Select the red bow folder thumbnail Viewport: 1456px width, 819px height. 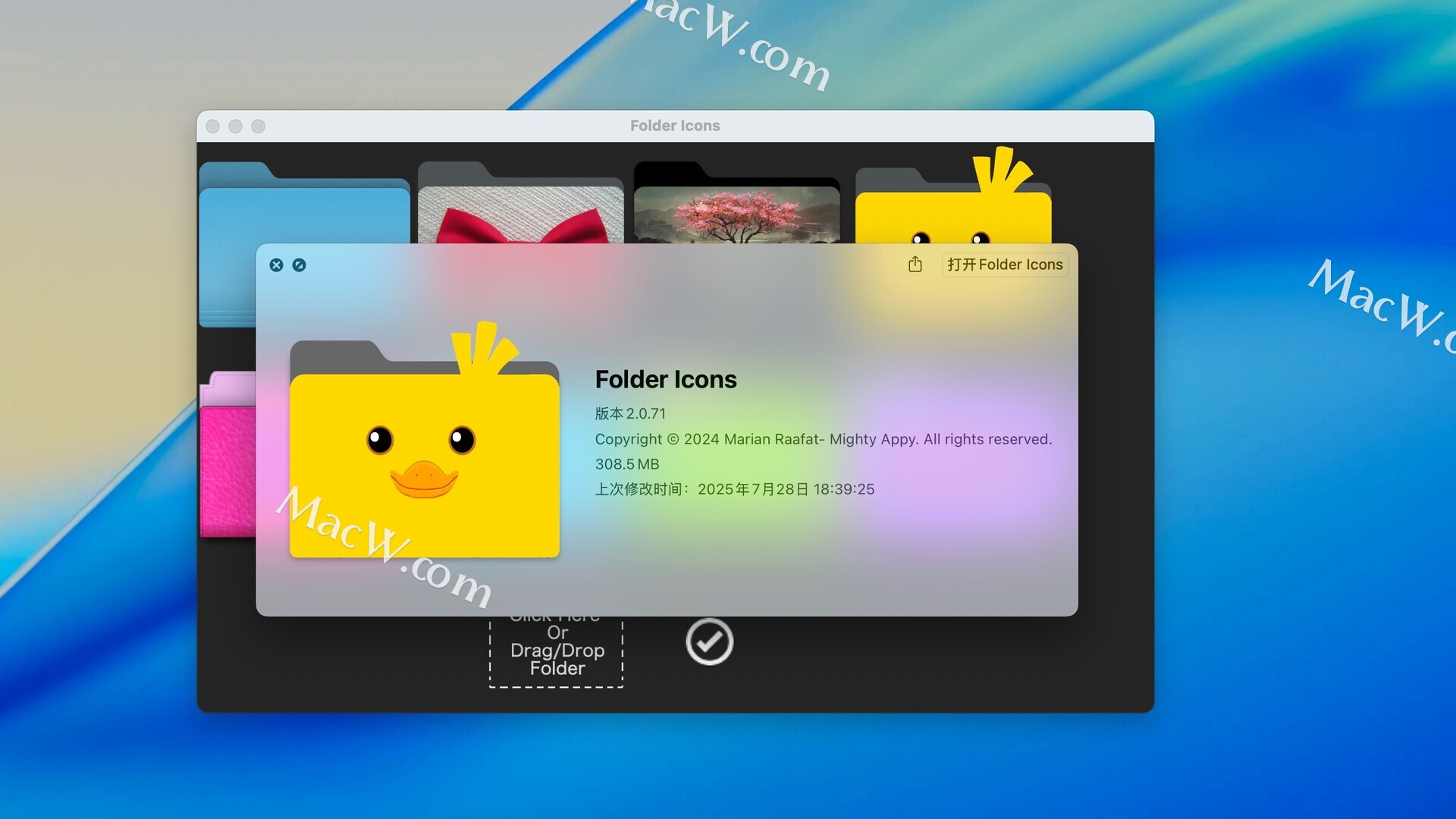(x=521, y=203)
